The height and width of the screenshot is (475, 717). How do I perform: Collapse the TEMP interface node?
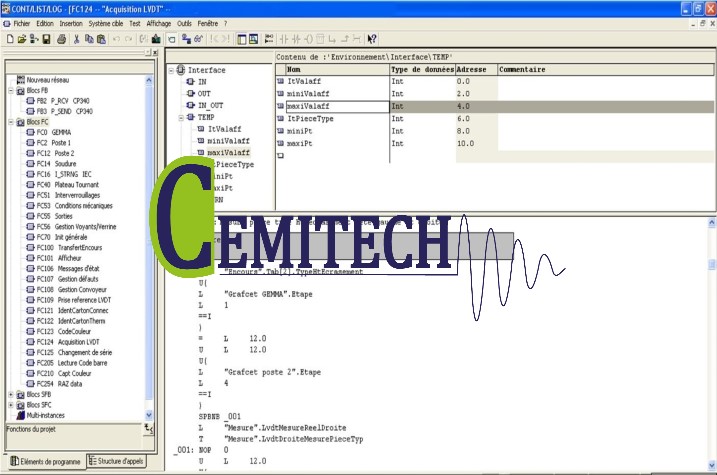[x=182, y=117]
